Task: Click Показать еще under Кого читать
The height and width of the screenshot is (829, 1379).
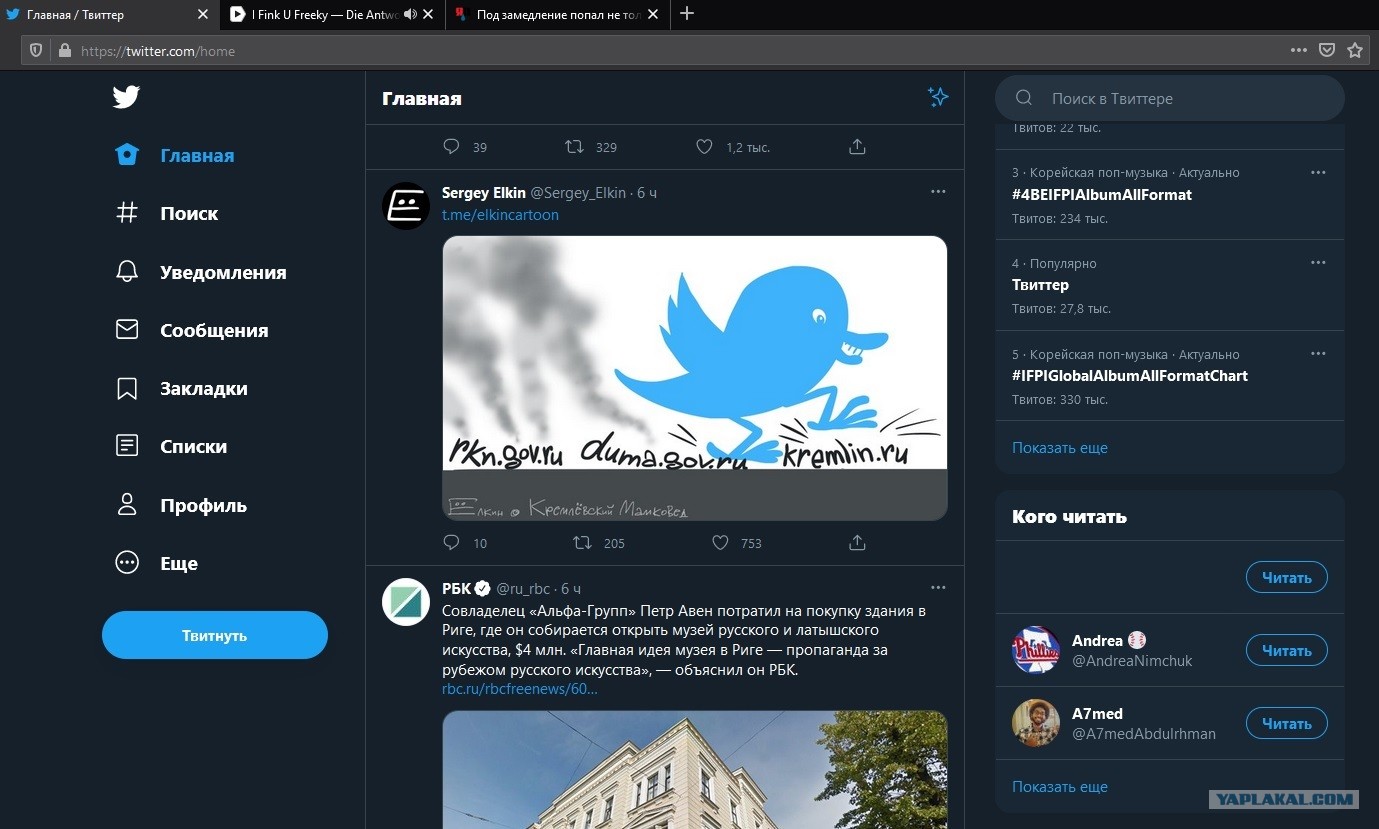Action: [1060, 787]
